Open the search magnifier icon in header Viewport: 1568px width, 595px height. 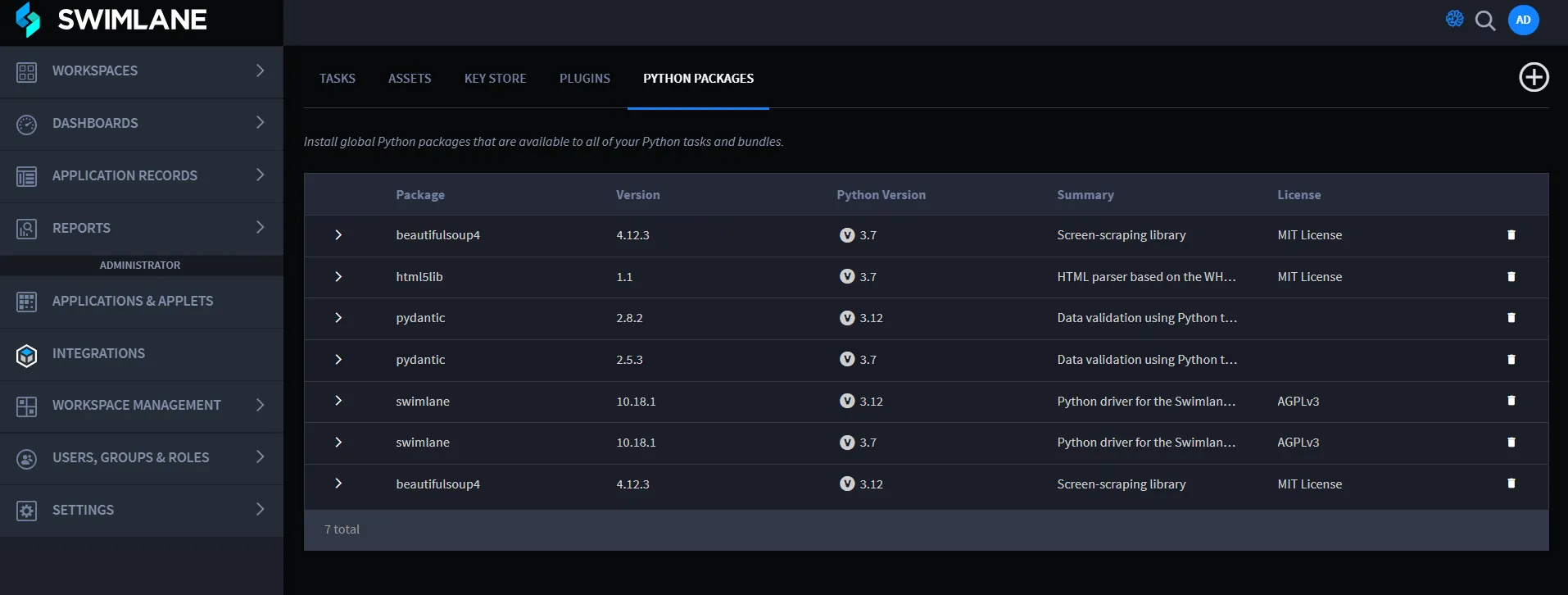[1485, 20]
